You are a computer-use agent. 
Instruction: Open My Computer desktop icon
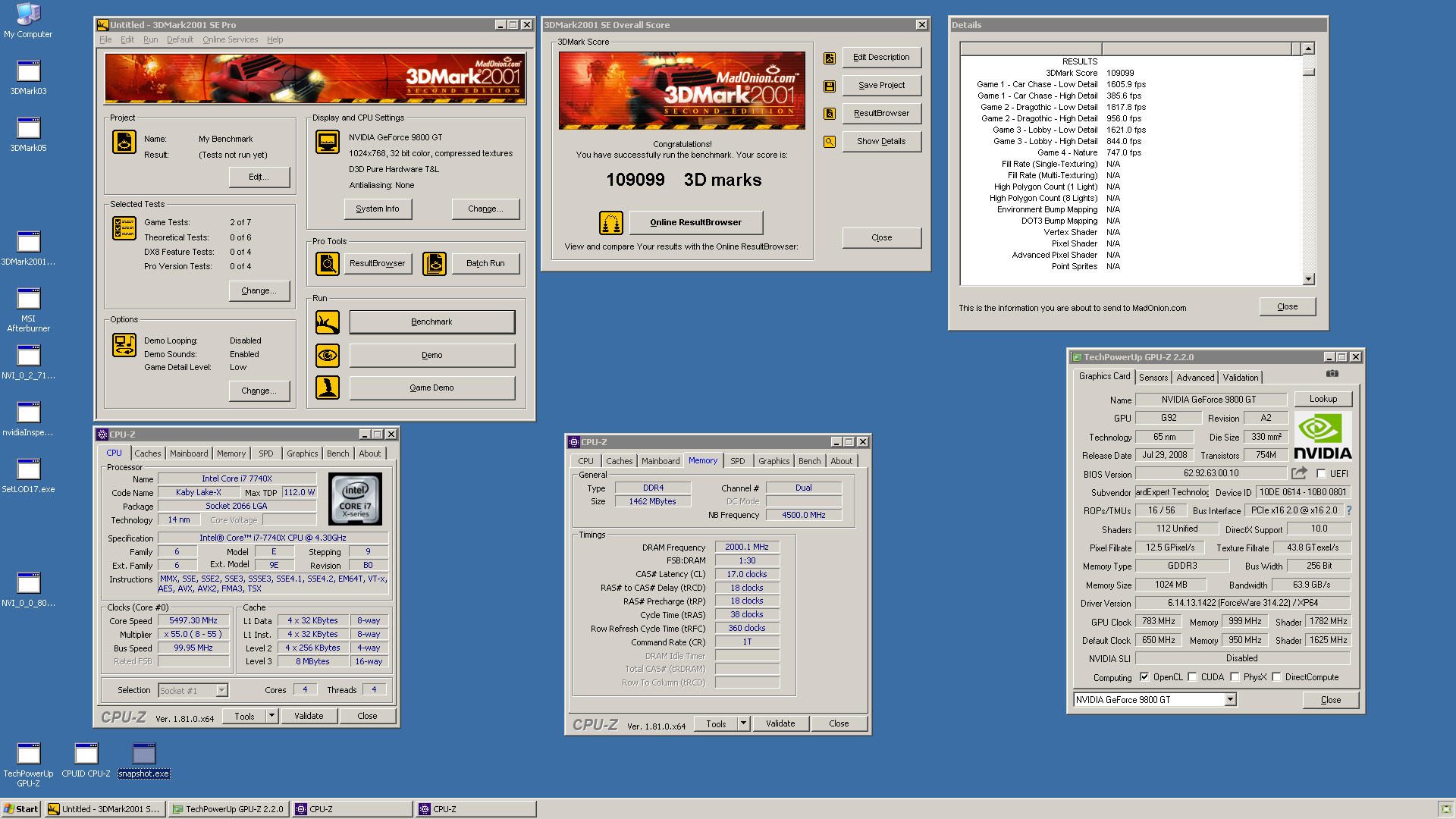click(28, 20)
